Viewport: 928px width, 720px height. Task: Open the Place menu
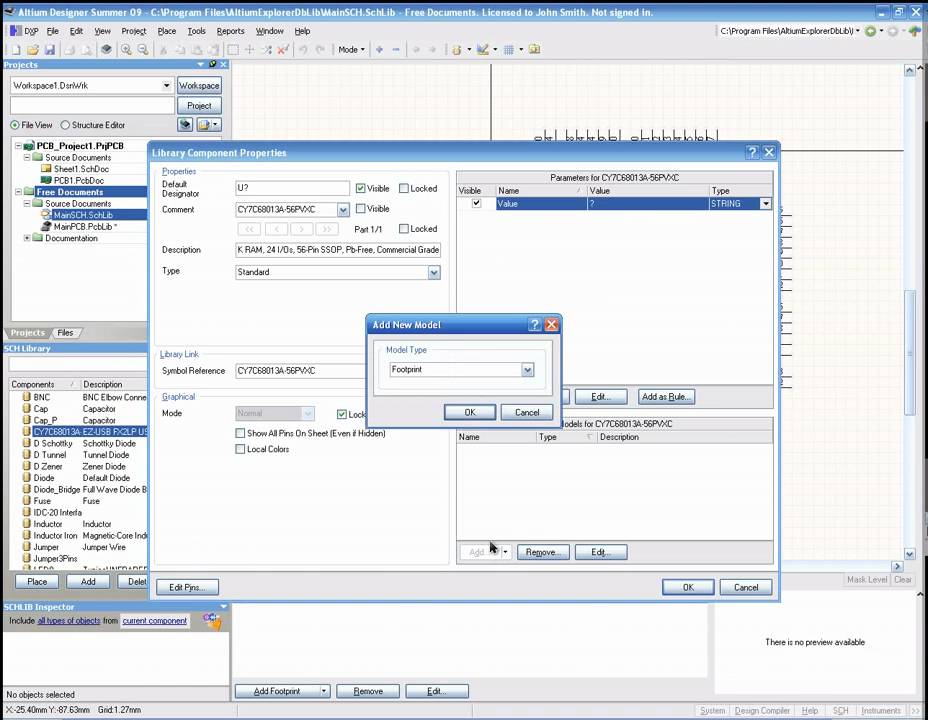click(166, 31)
